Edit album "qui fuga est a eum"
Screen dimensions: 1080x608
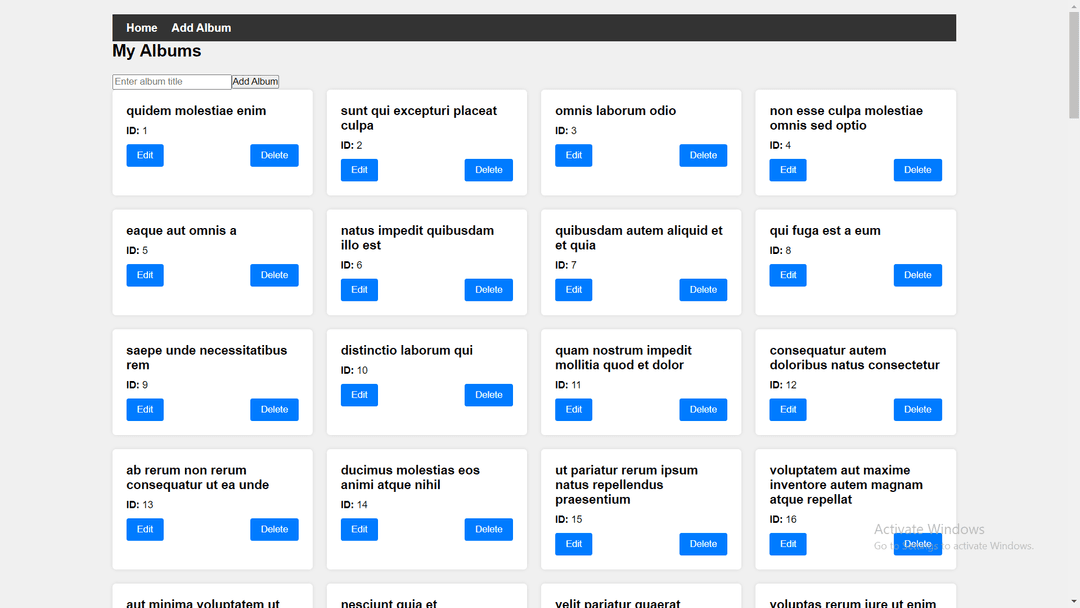tap(788, 275)
